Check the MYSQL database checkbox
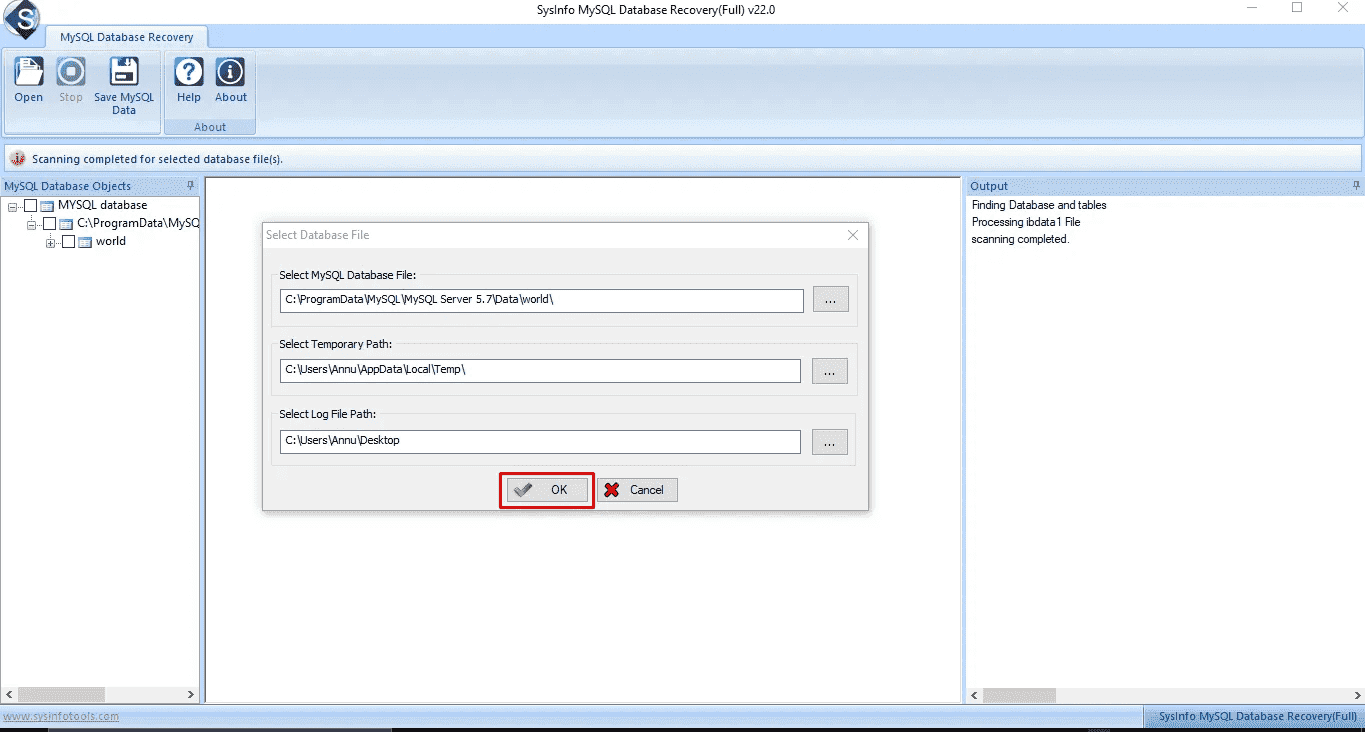This screenshot has width=1365, height=732. coord(30,204)
